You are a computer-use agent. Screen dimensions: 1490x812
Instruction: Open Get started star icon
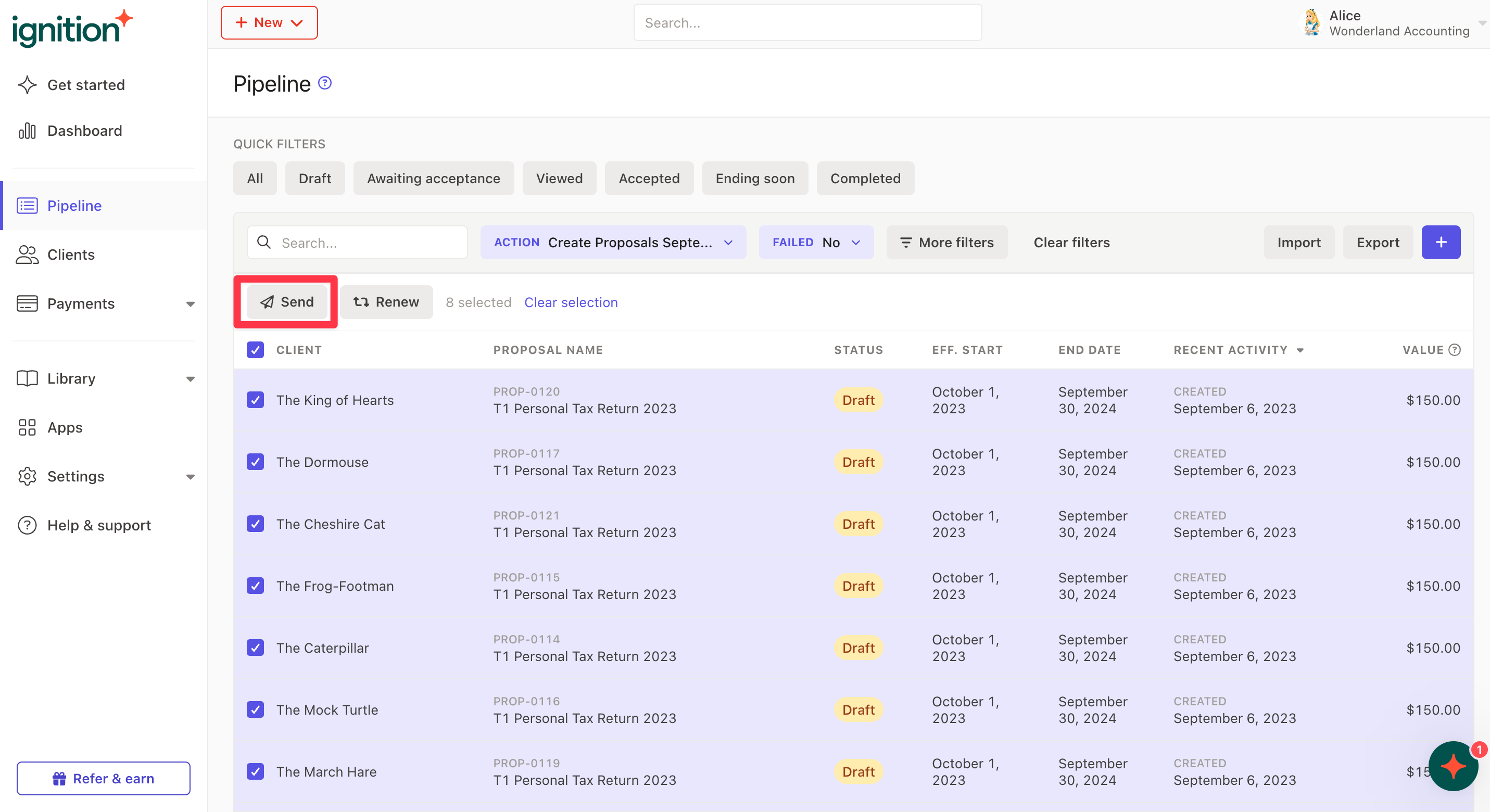27,84
